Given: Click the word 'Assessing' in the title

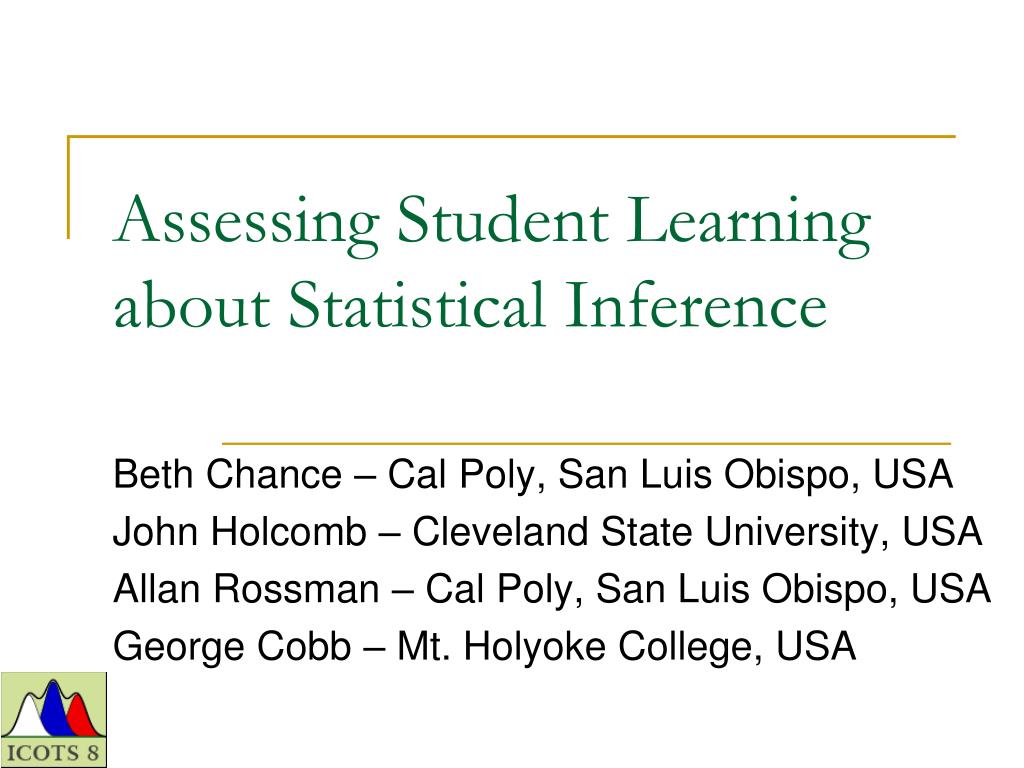Looking at the screenshot, I should (246, 225).
